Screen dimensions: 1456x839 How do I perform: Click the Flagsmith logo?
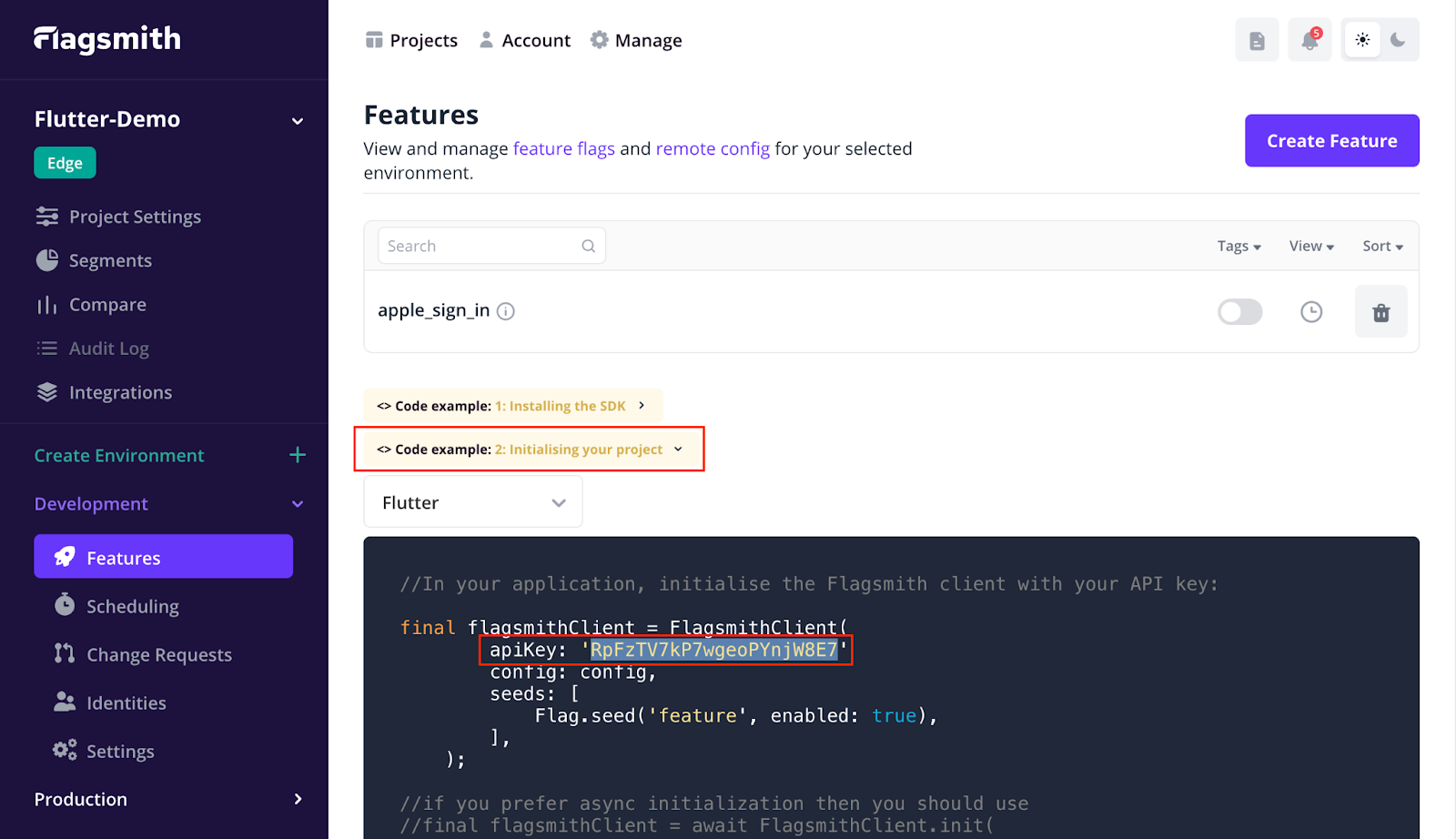[107, 39]
